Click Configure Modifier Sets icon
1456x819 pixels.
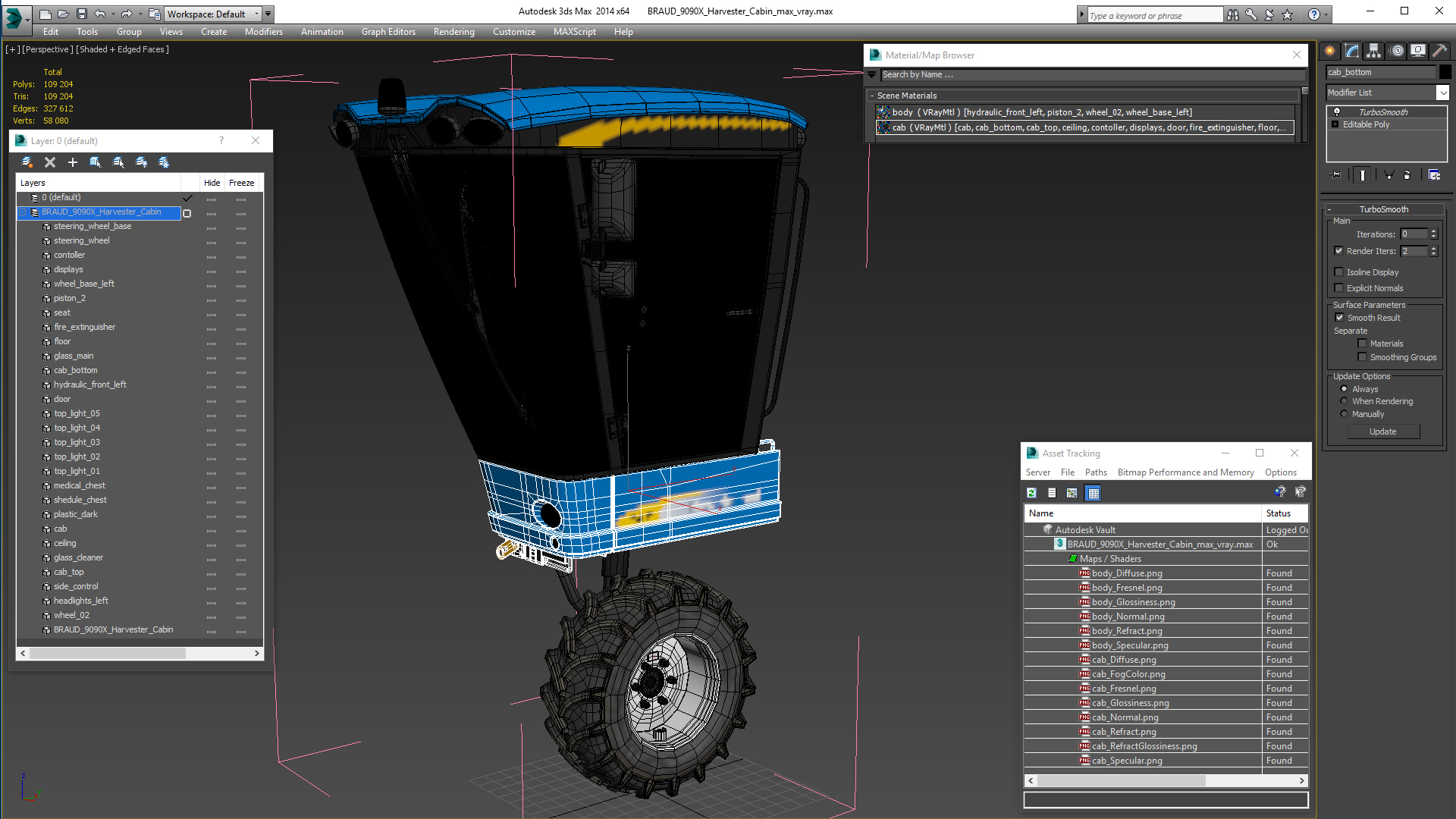coord(1434,175)
